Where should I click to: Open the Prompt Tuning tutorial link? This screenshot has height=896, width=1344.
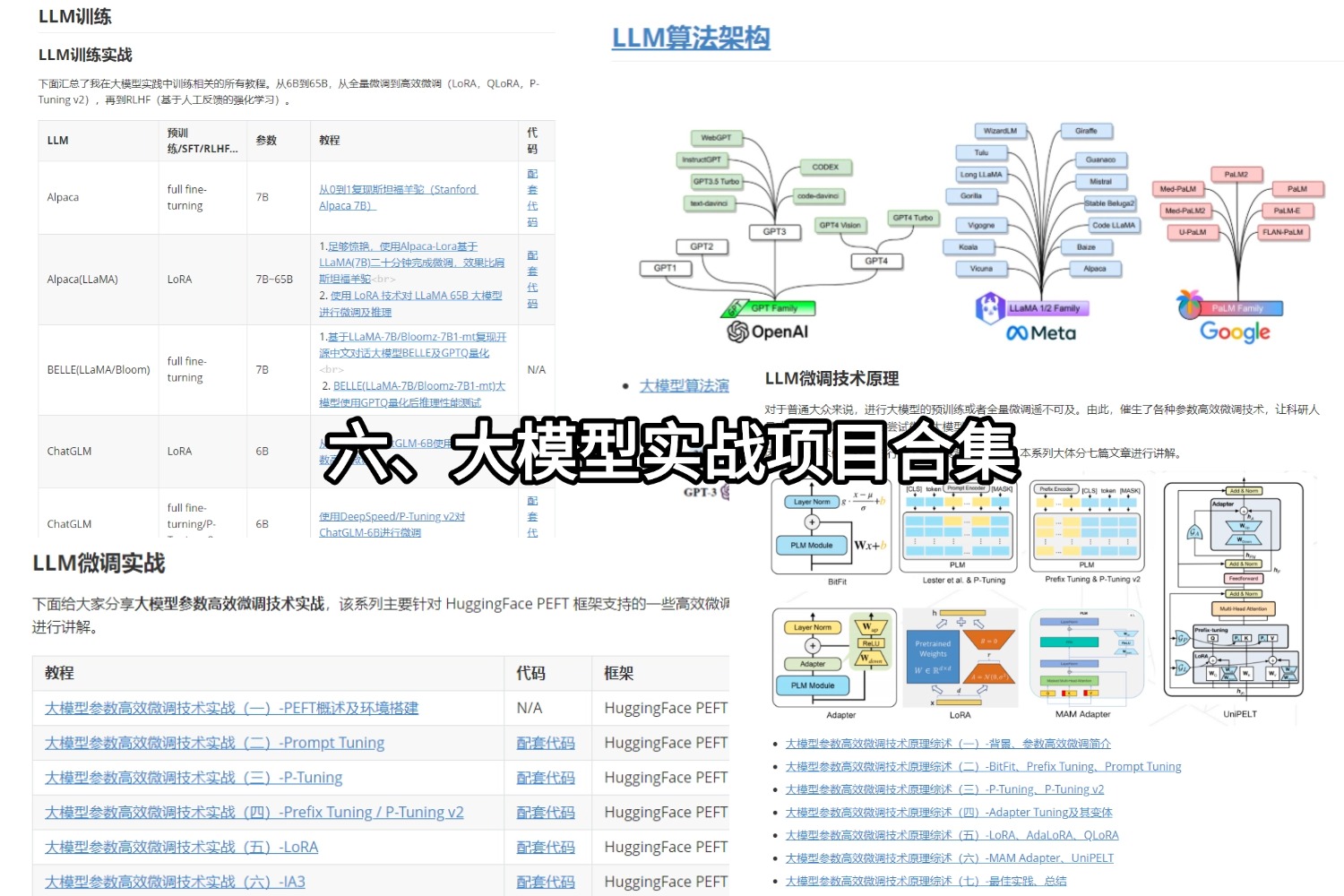pyautogui.click(x=215, y=742)
